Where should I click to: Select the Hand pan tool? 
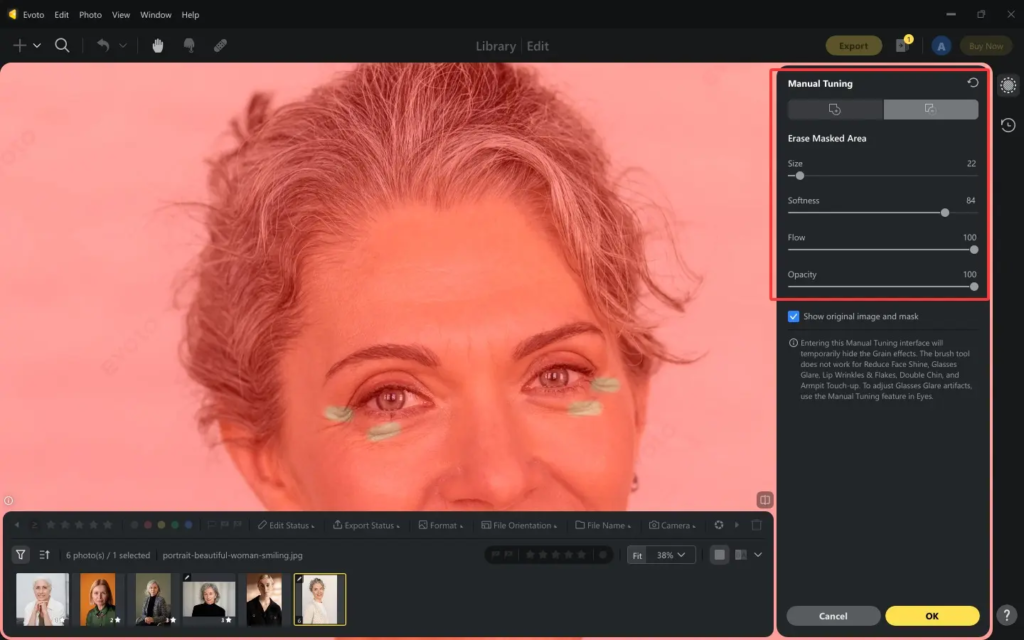point(158,45)
